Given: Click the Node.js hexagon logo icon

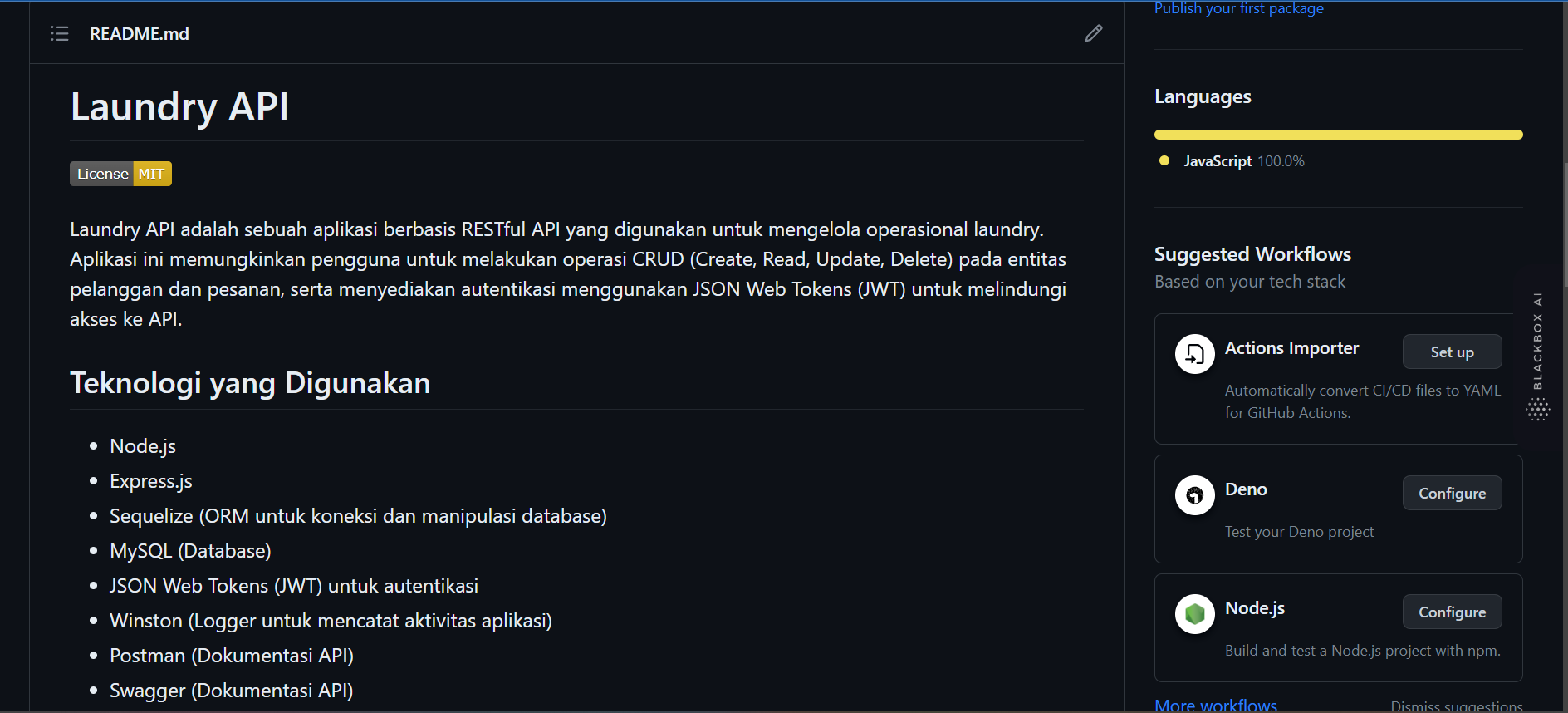Looking at the screenshot, I should [x=1194, y=614].
